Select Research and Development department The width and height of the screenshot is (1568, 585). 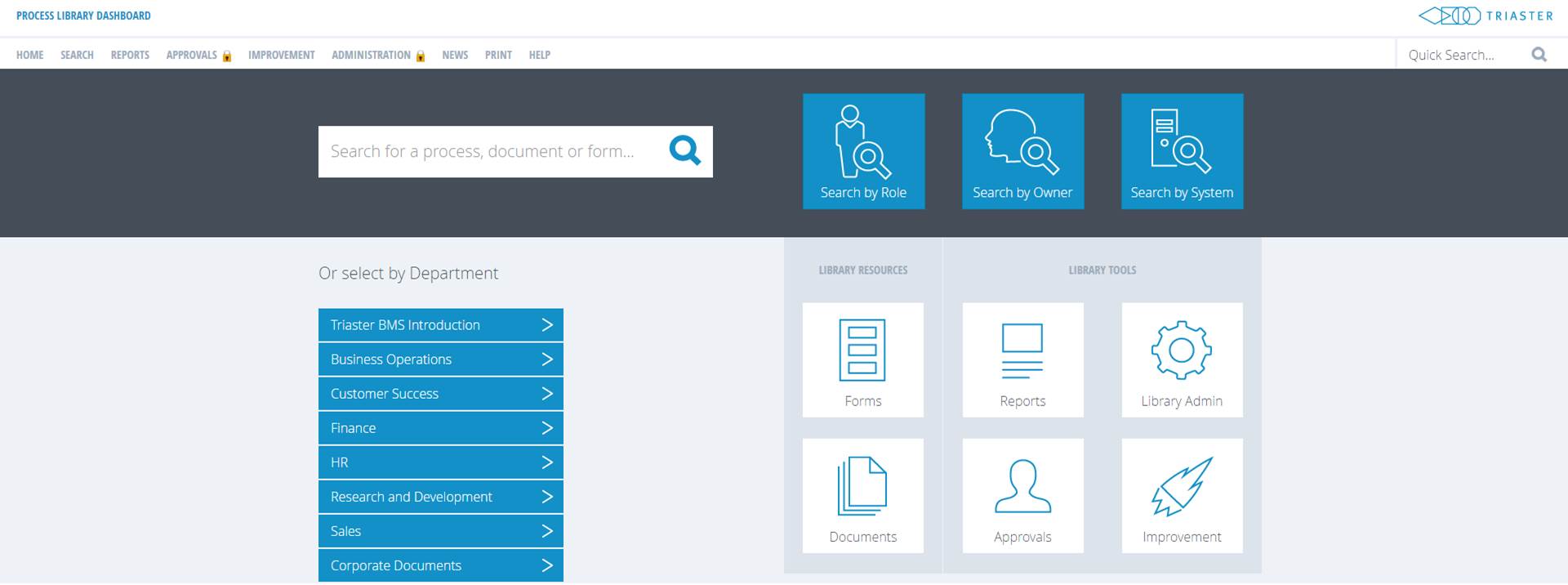click(441, 497)
